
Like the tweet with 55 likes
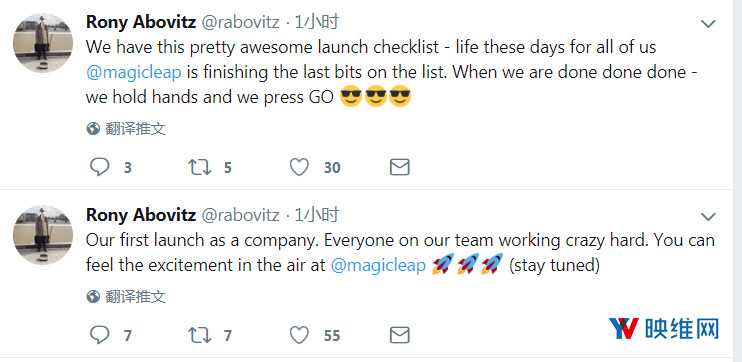tap(299, 335)
